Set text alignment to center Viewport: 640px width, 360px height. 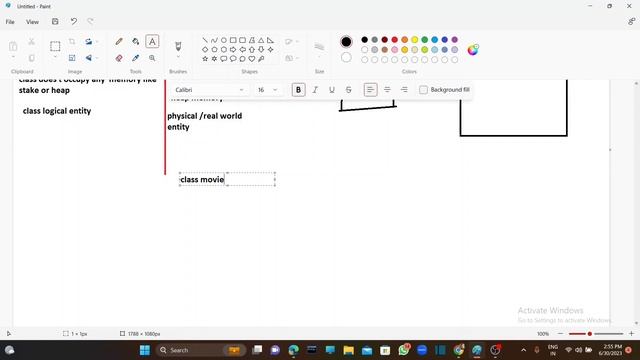[387, 90]
